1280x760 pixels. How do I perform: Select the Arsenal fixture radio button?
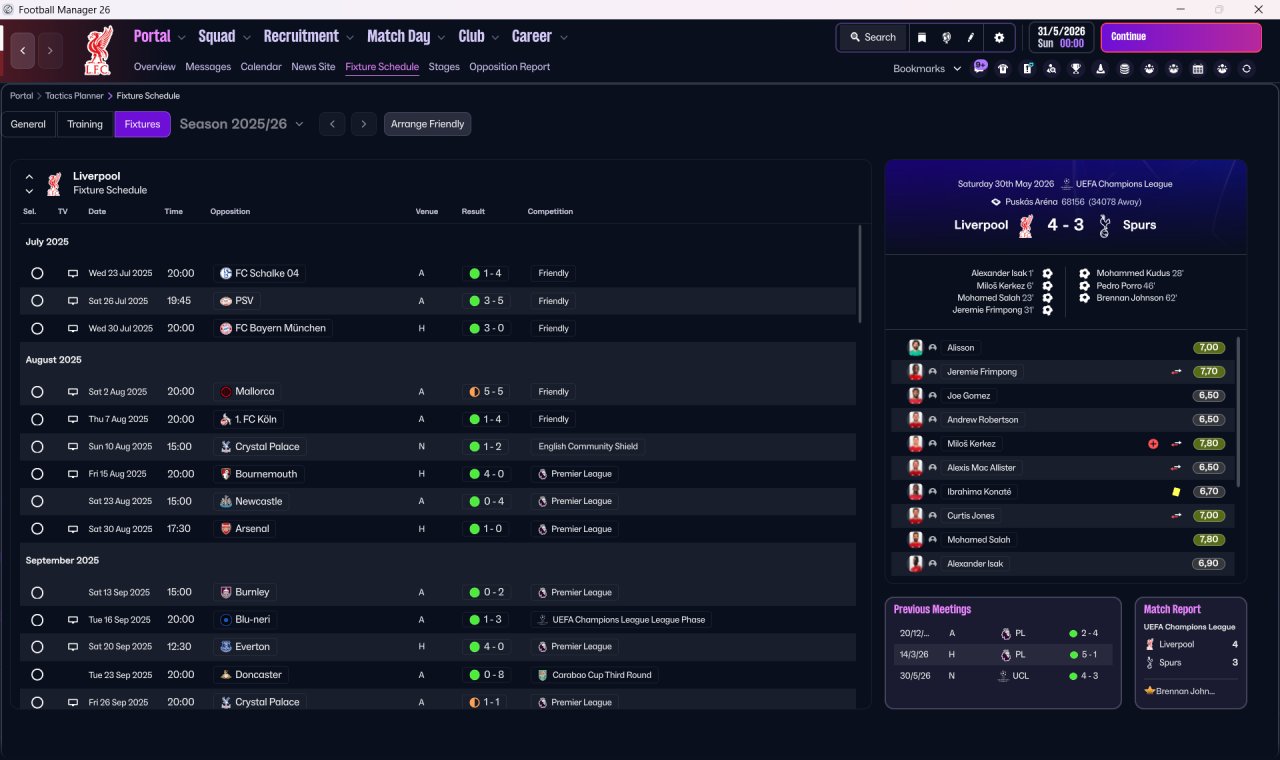[37, 529]
